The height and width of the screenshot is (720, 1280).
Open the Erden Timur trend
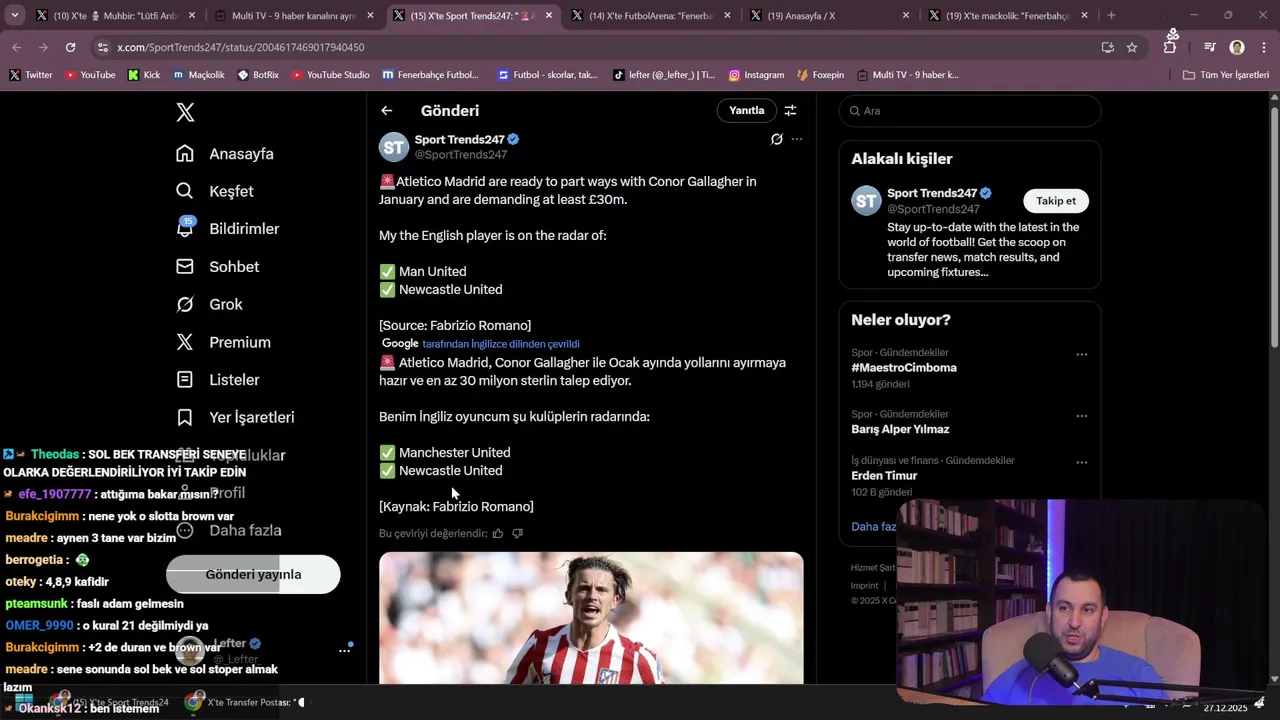tap(884, 476)
